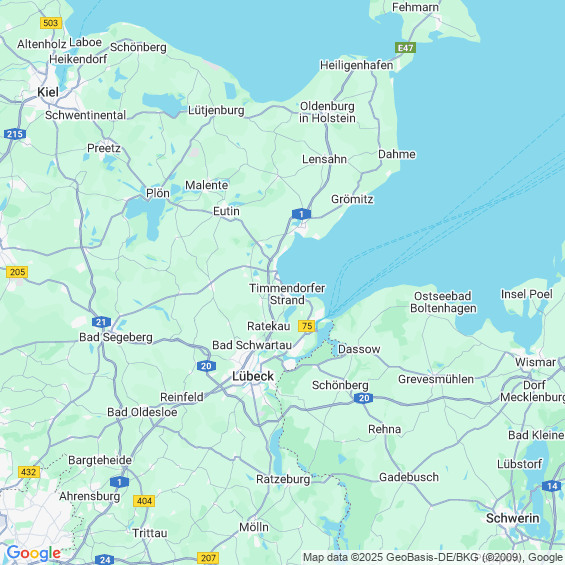Click the blue 21 shield near Bad Segeberg
This screenshot has width=565, height=565.
[101, 322]
